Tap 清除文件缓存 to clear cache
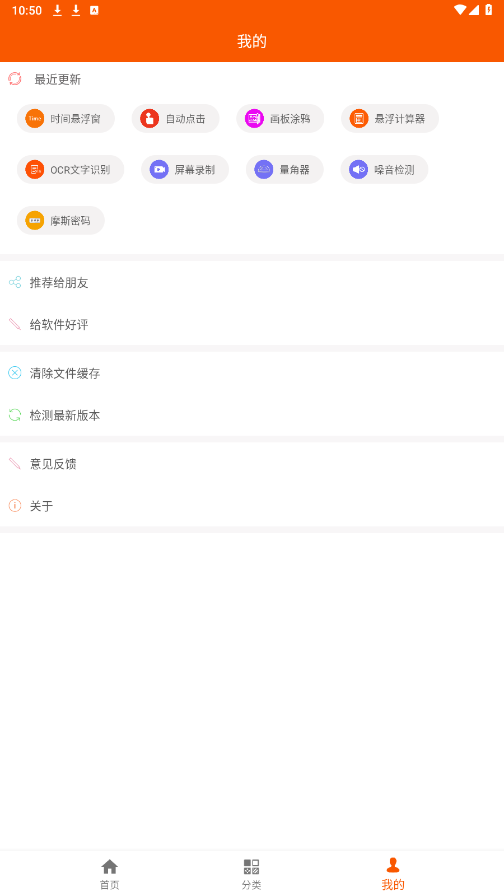504x896 pixels. point(252,373)
